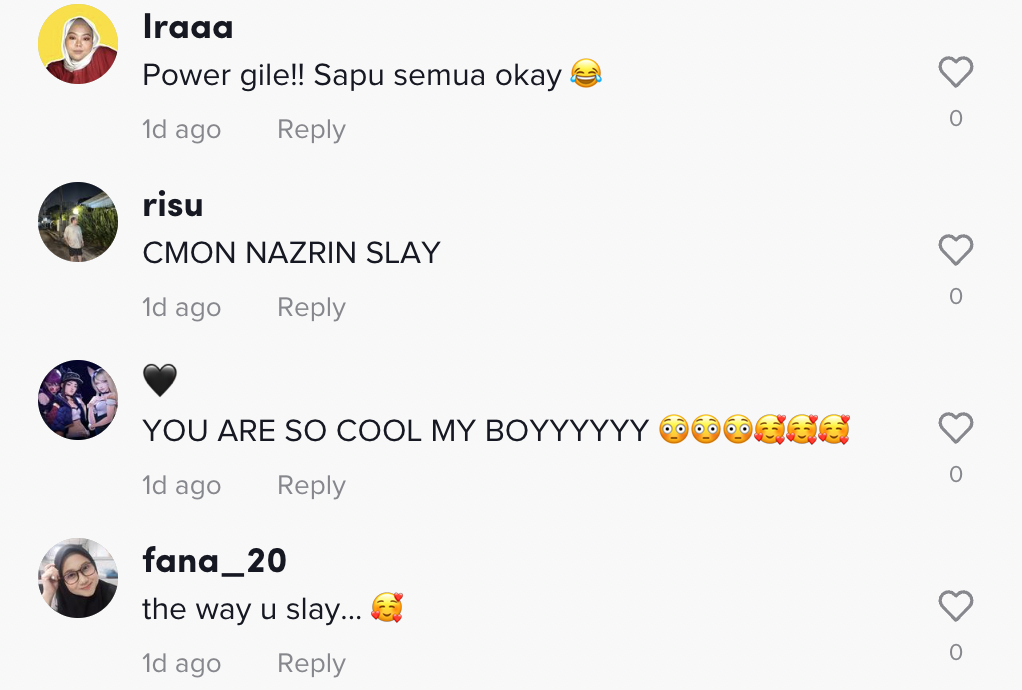Tap the heart on risu's comment
This screenshot has height=690, width=1022.
[955, 250]
